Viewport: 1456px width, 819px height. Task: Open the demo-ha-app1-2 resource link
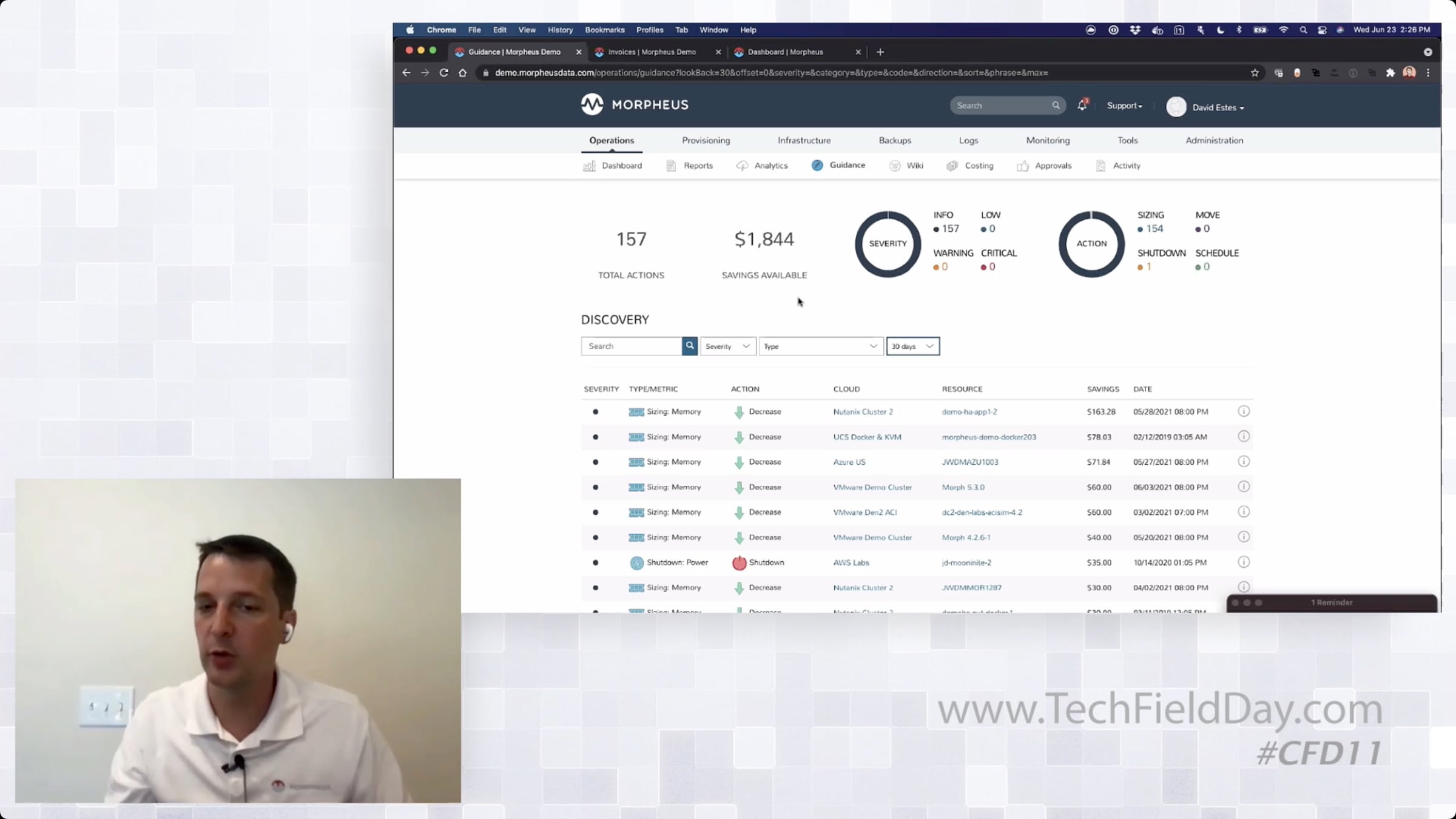click(x=969, y=412)
